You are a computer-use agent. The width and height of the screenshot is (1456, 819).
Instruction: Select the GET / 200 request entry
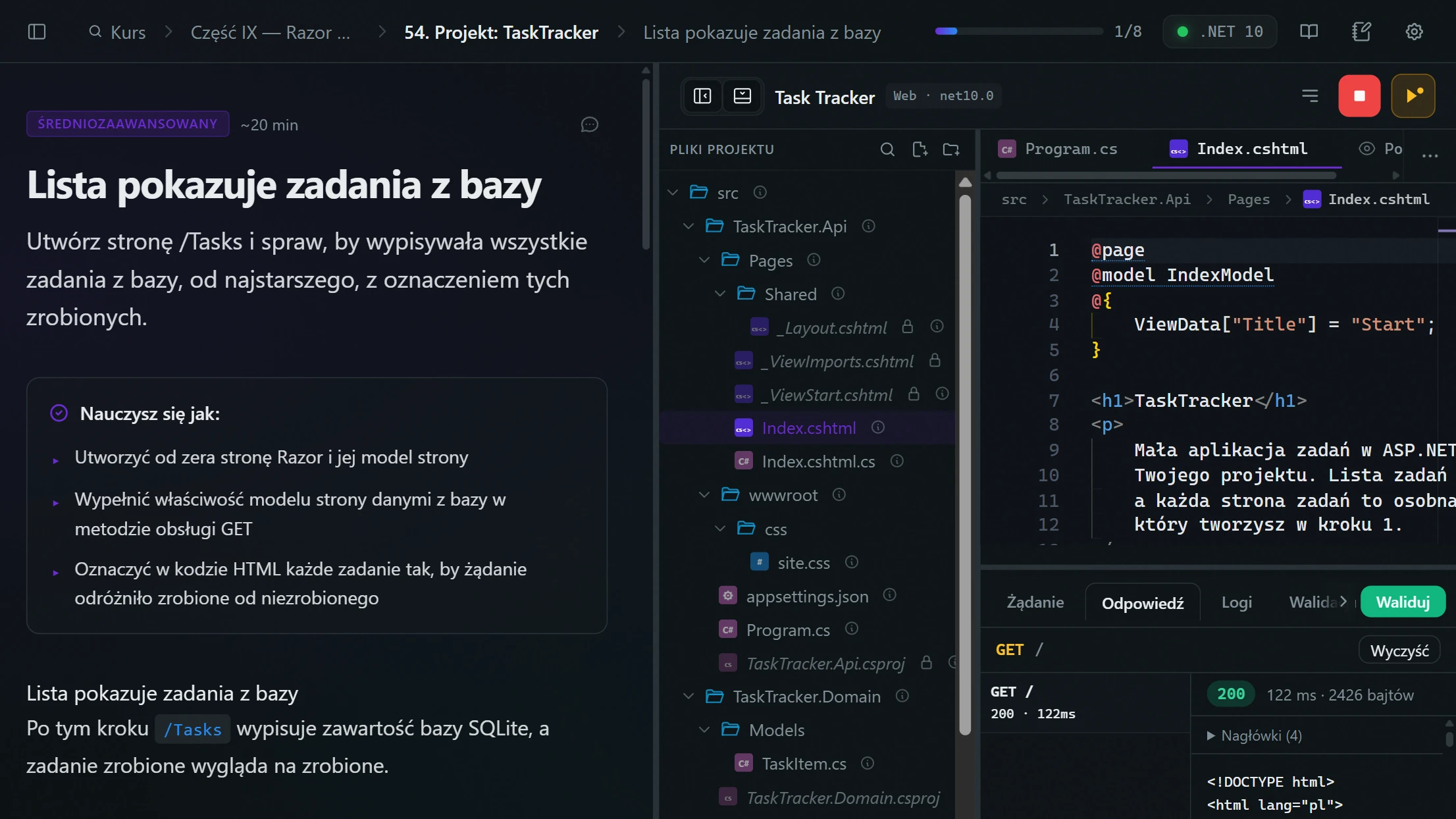[1085, 702]
